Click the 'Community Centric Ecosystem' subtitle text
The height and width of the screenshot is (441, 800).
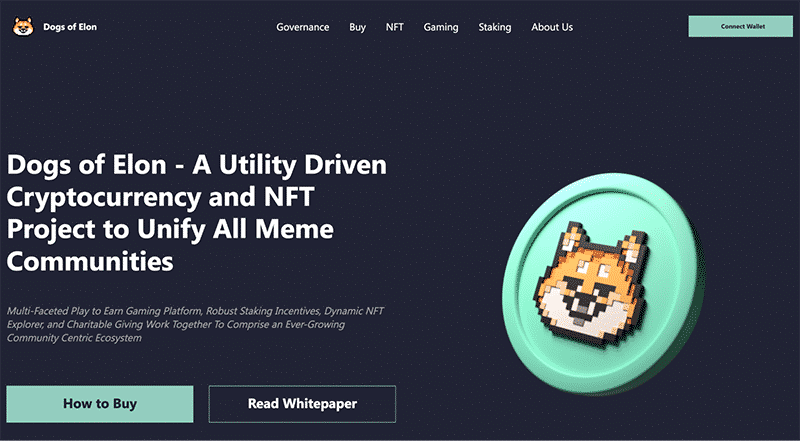tap(74, 338)
